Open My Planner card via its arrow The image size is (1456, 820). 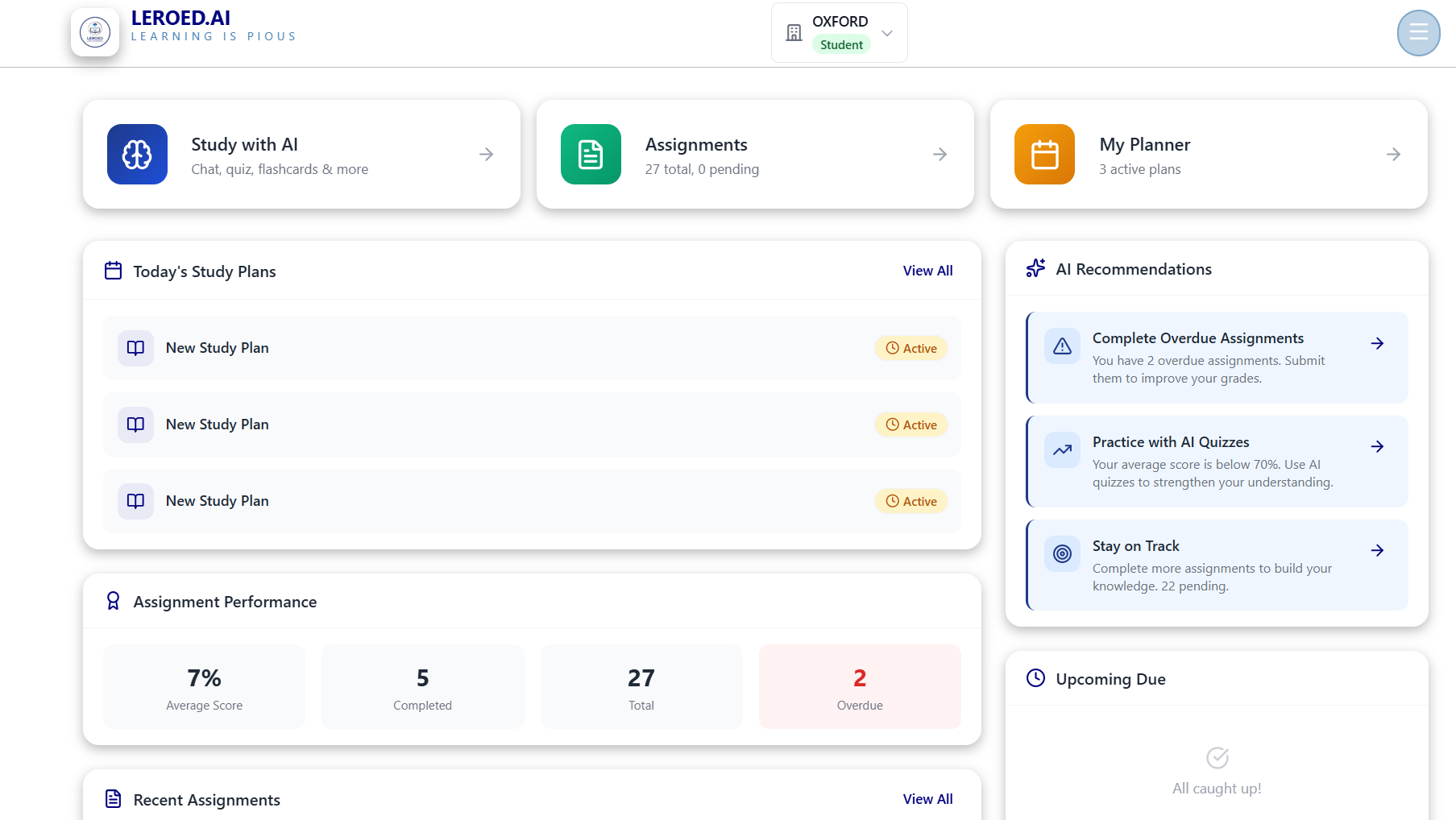click(x=1393, y=154)
